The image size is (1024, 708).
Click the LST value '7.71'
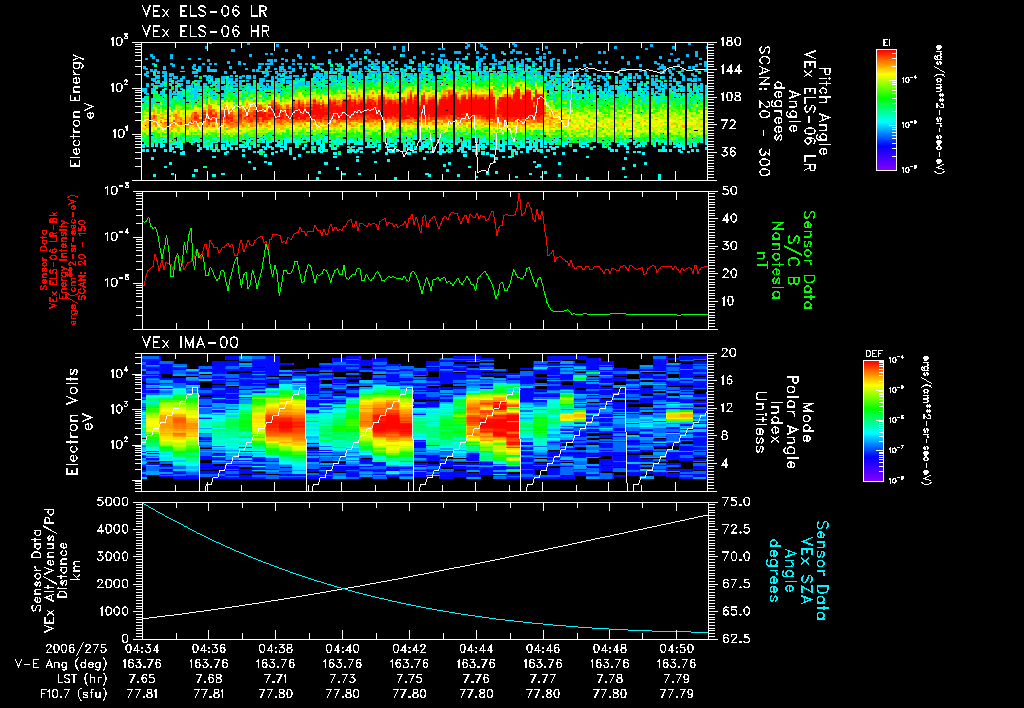coord(275,679)
